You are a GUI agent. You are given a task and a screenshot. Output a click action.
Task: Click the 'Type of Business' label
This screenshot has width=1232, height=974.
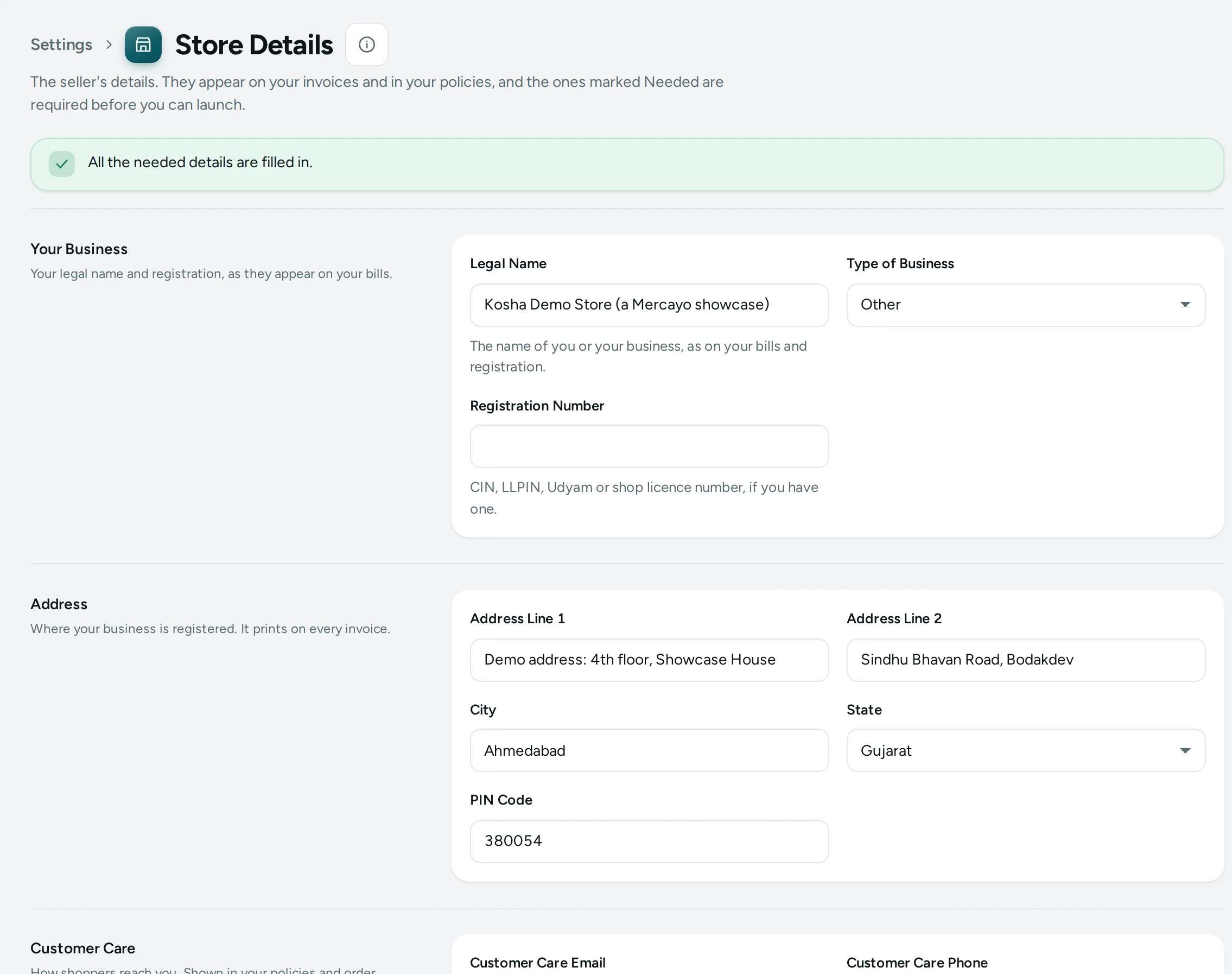coord(900,263)
